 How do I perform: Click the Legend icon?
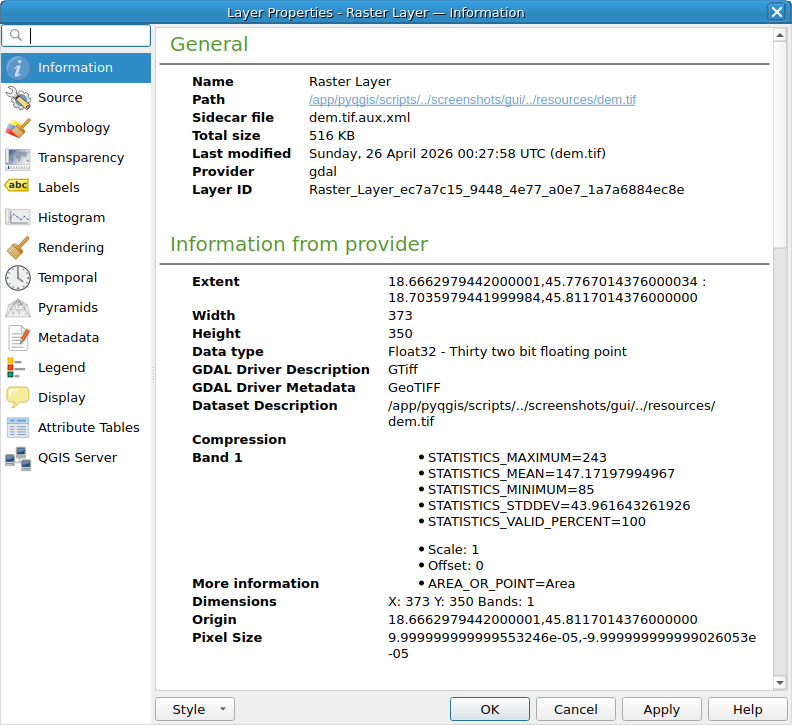pos(16,368)
